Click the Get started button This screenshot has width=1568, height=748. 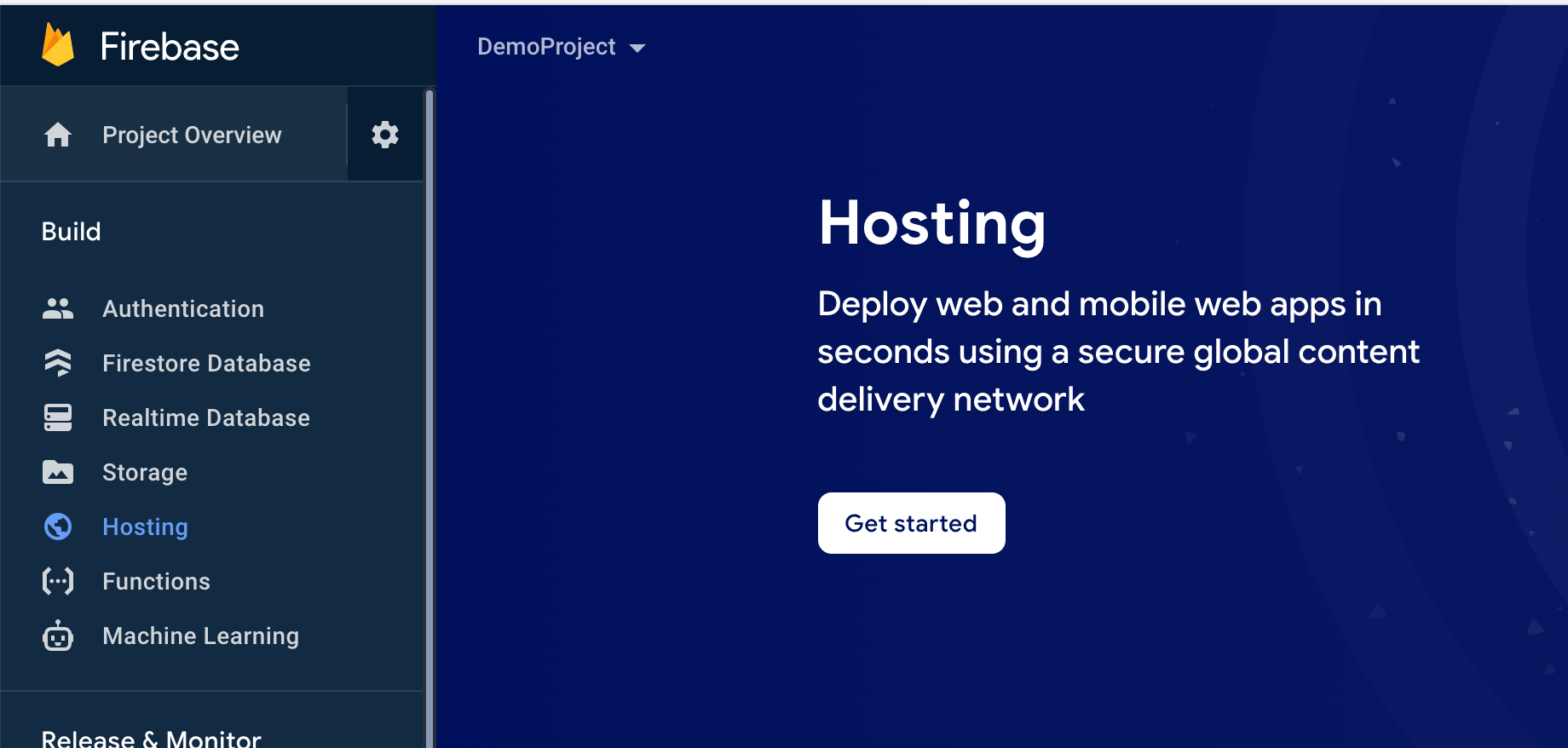[911, 523]
